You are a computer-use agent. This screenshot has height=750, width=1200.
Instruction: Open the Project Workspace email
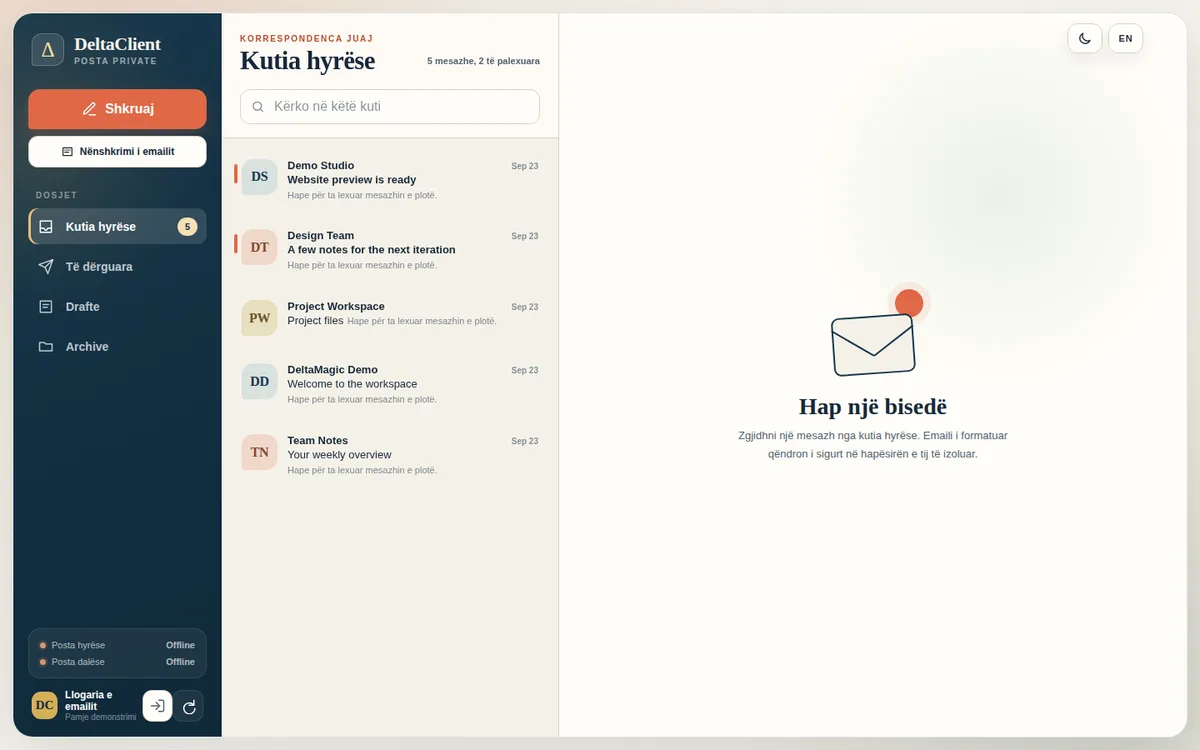pyautogui.click(x=390, y=317)
